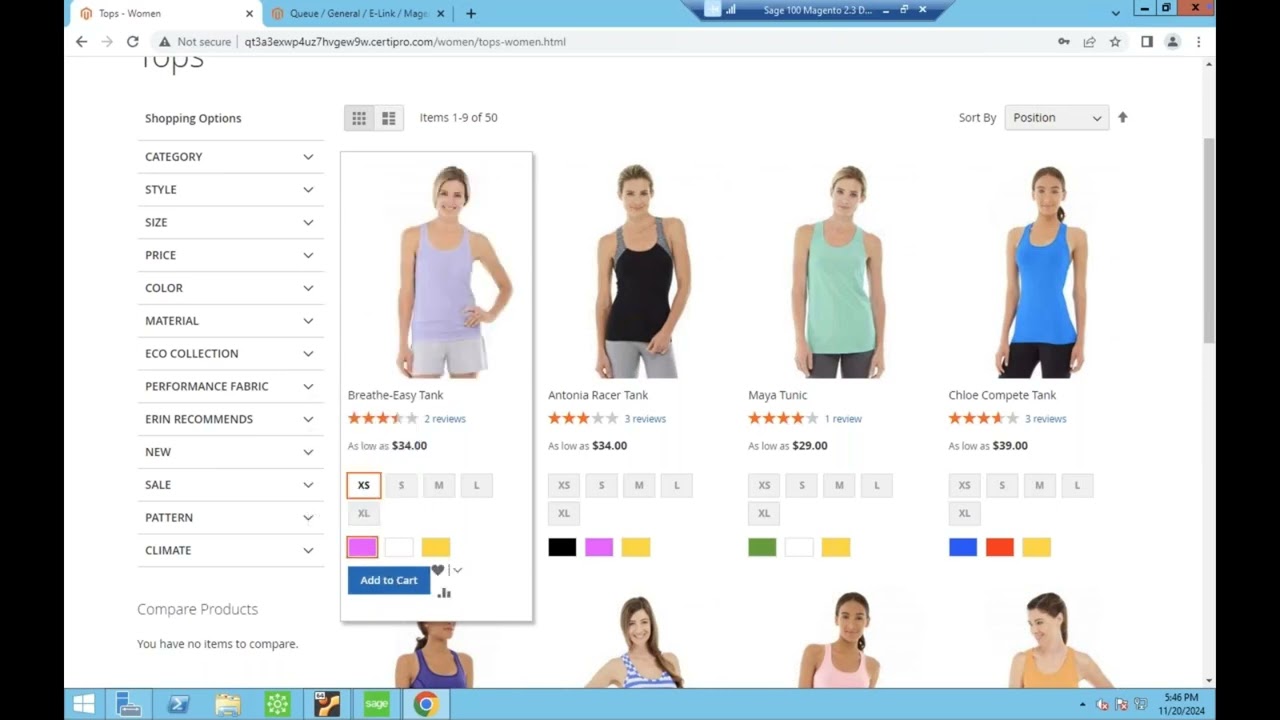Add Breathe-Easy Tank to compare chart icon
1280x720 pixels.
[444, 593]
